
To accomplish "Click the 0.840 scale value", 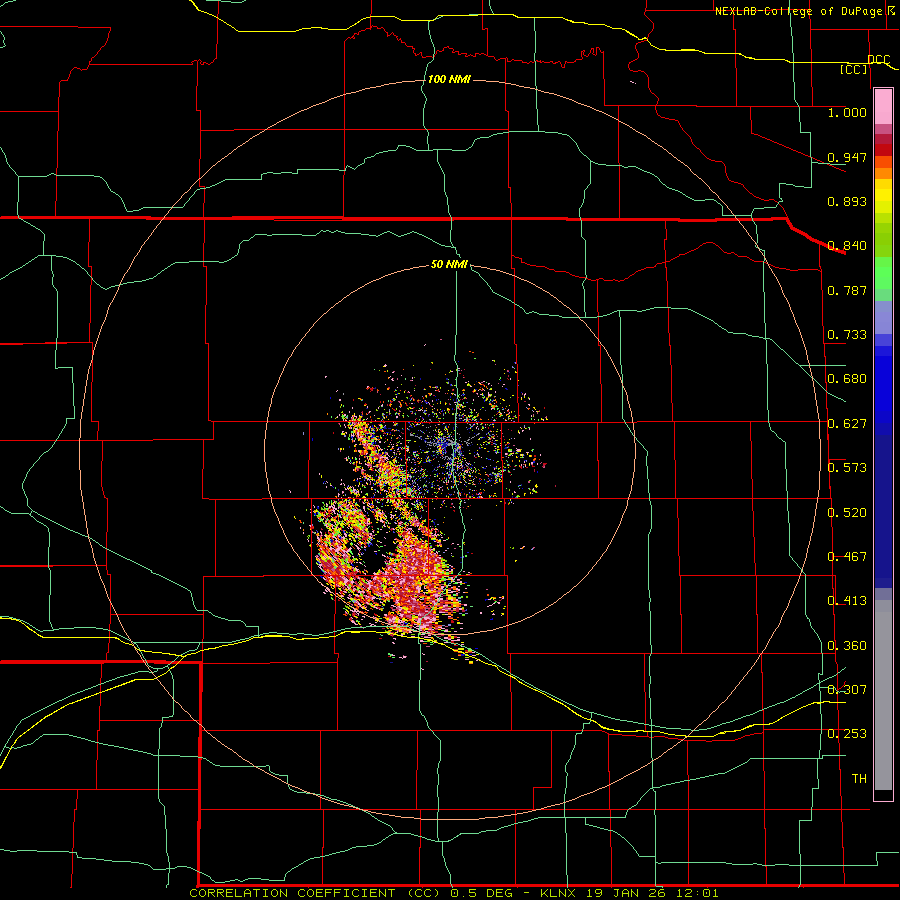I will coord(847,246).
